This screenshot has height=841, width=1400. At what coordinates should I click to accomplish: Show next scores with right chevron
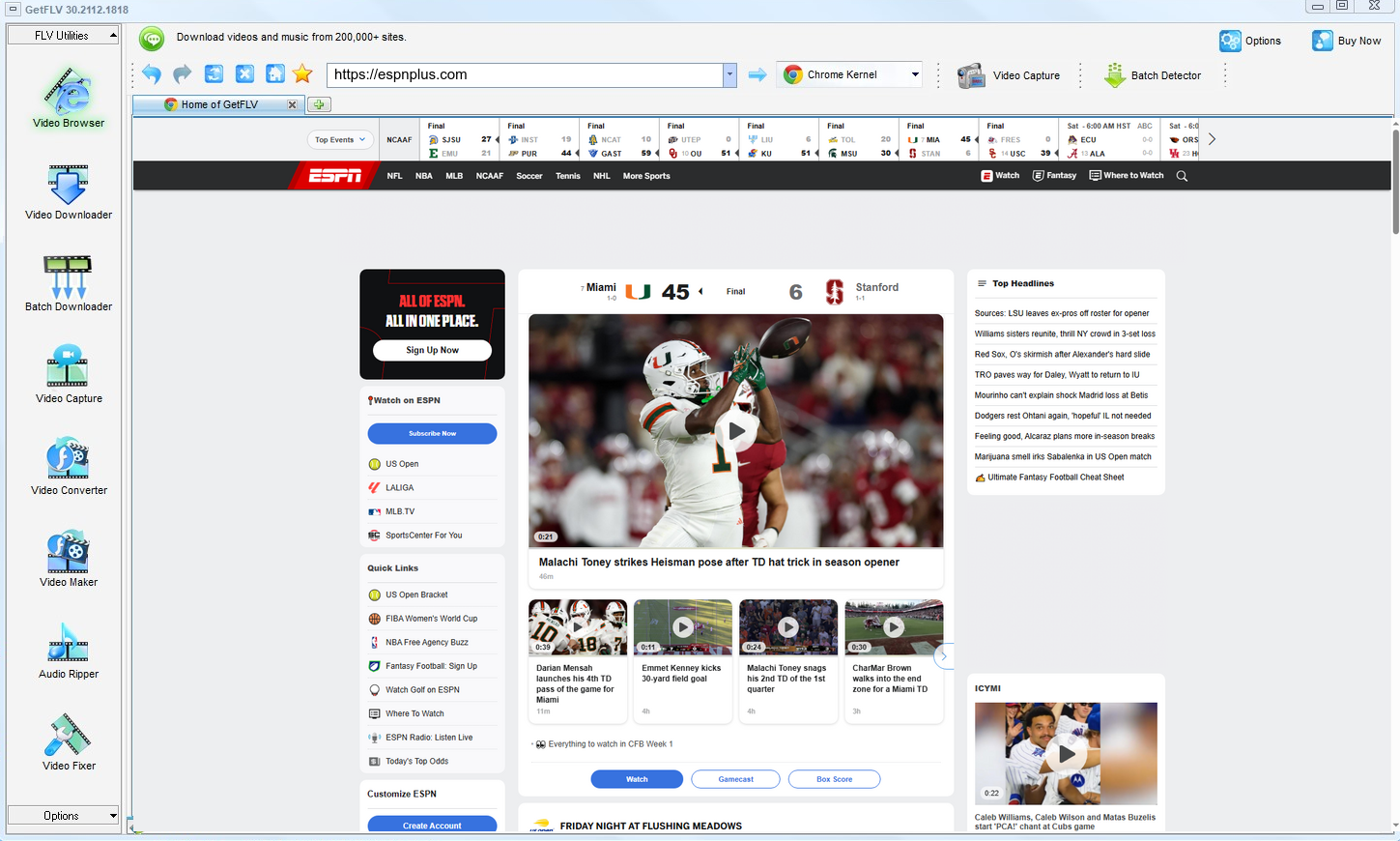pos(1212,139)
